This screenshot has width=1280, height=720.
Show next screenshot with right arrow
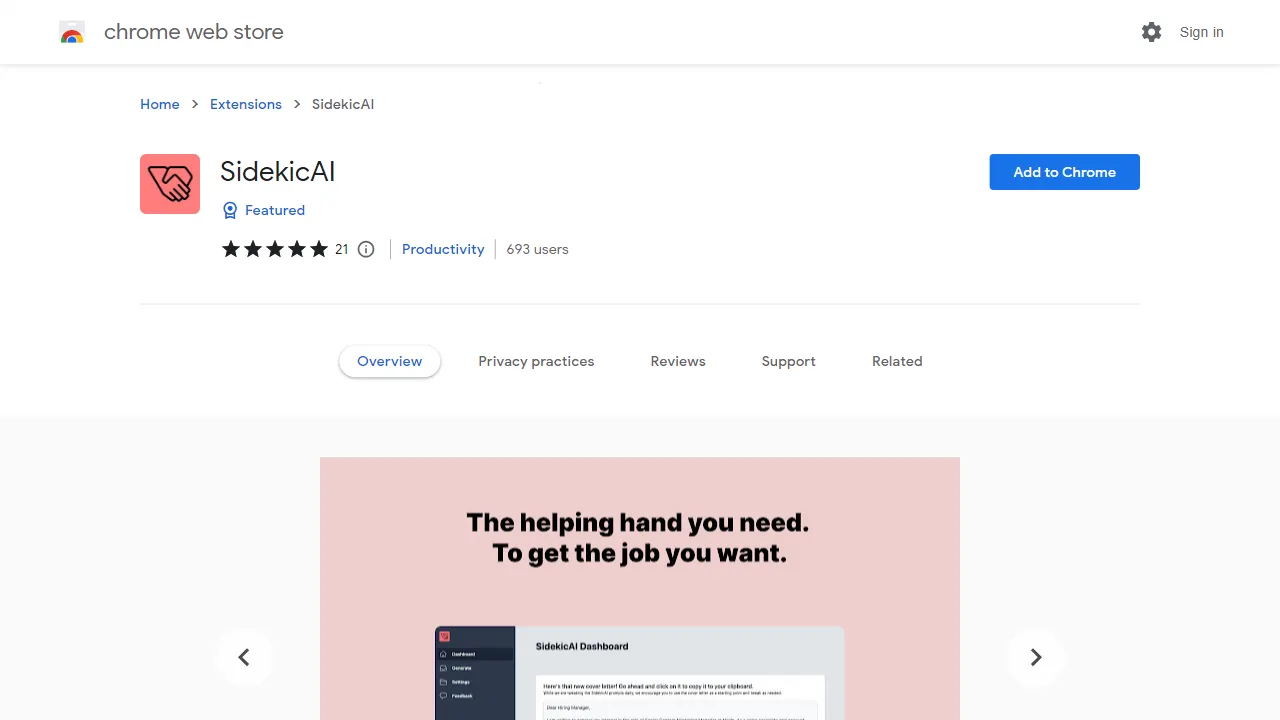[x=1036, y=657]
